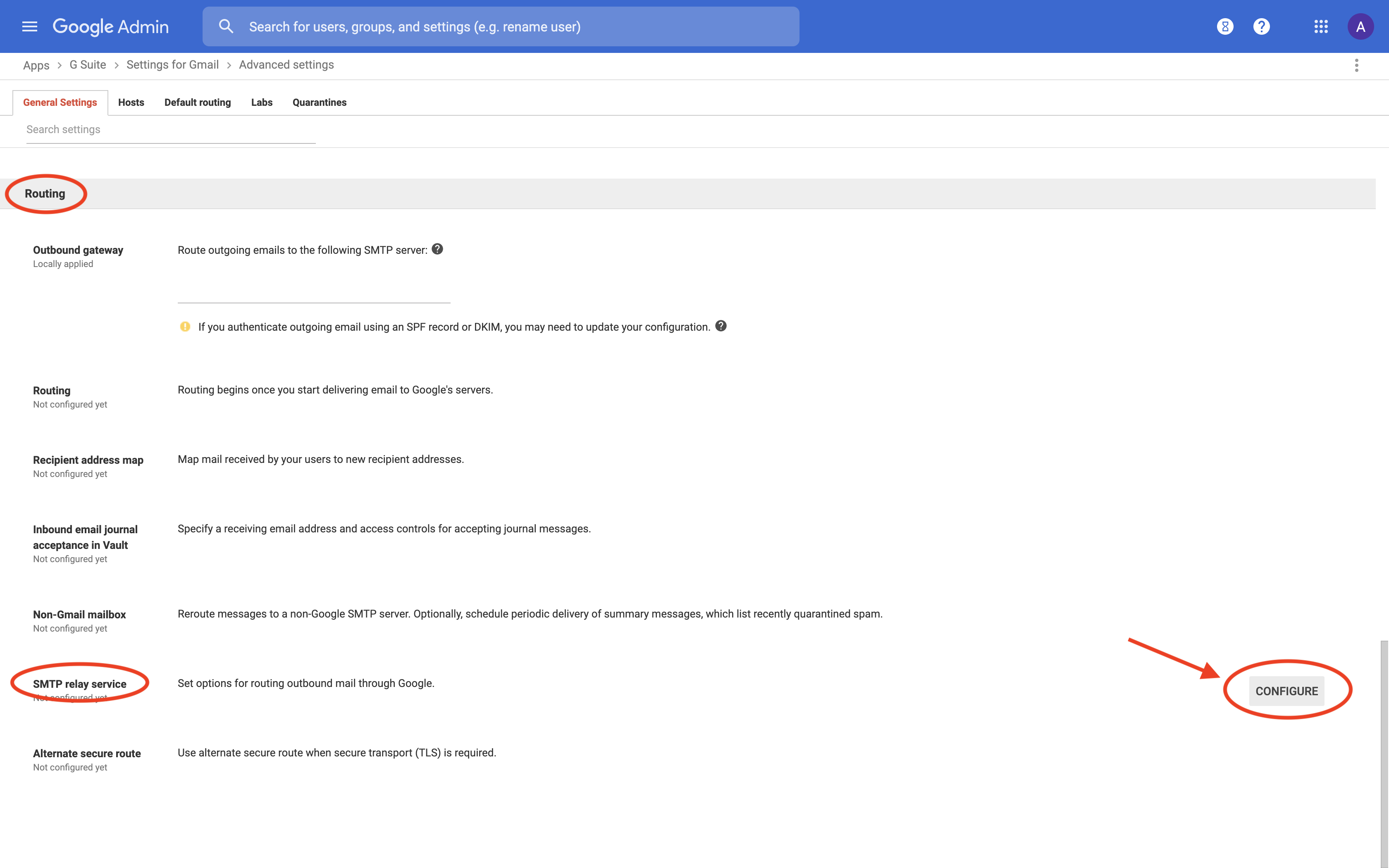Click the Search settings field
Viewport: 1389px width, 868px height.
170,130
